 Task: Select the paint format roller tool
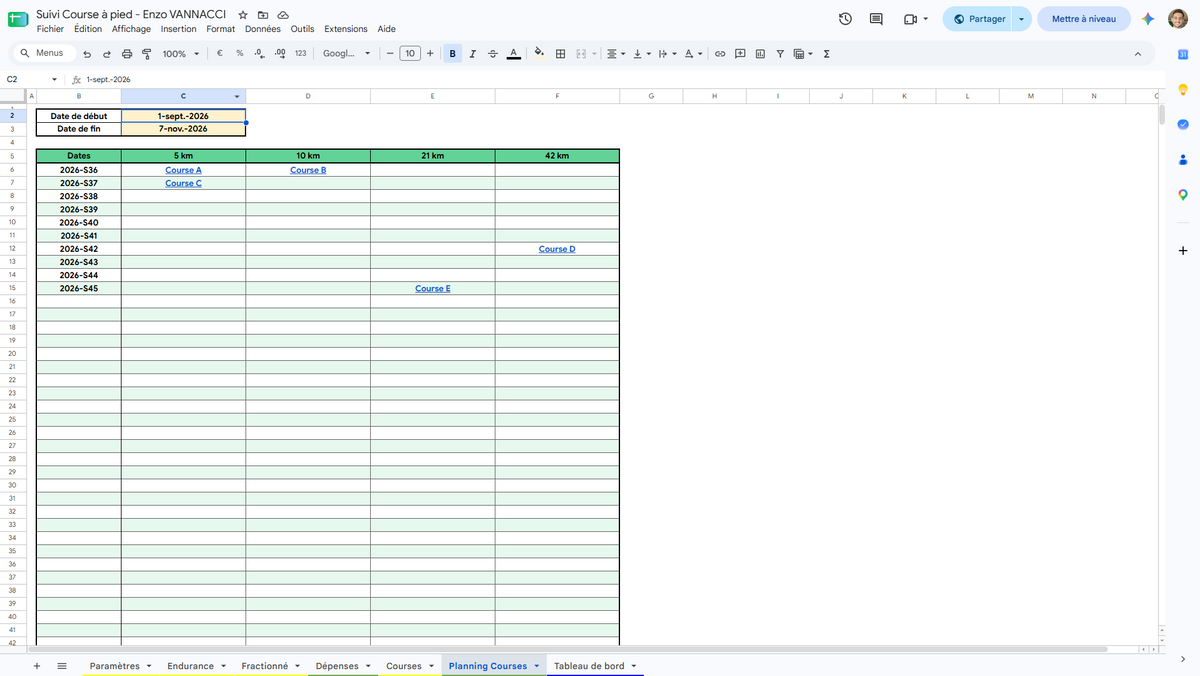[146, 54]
